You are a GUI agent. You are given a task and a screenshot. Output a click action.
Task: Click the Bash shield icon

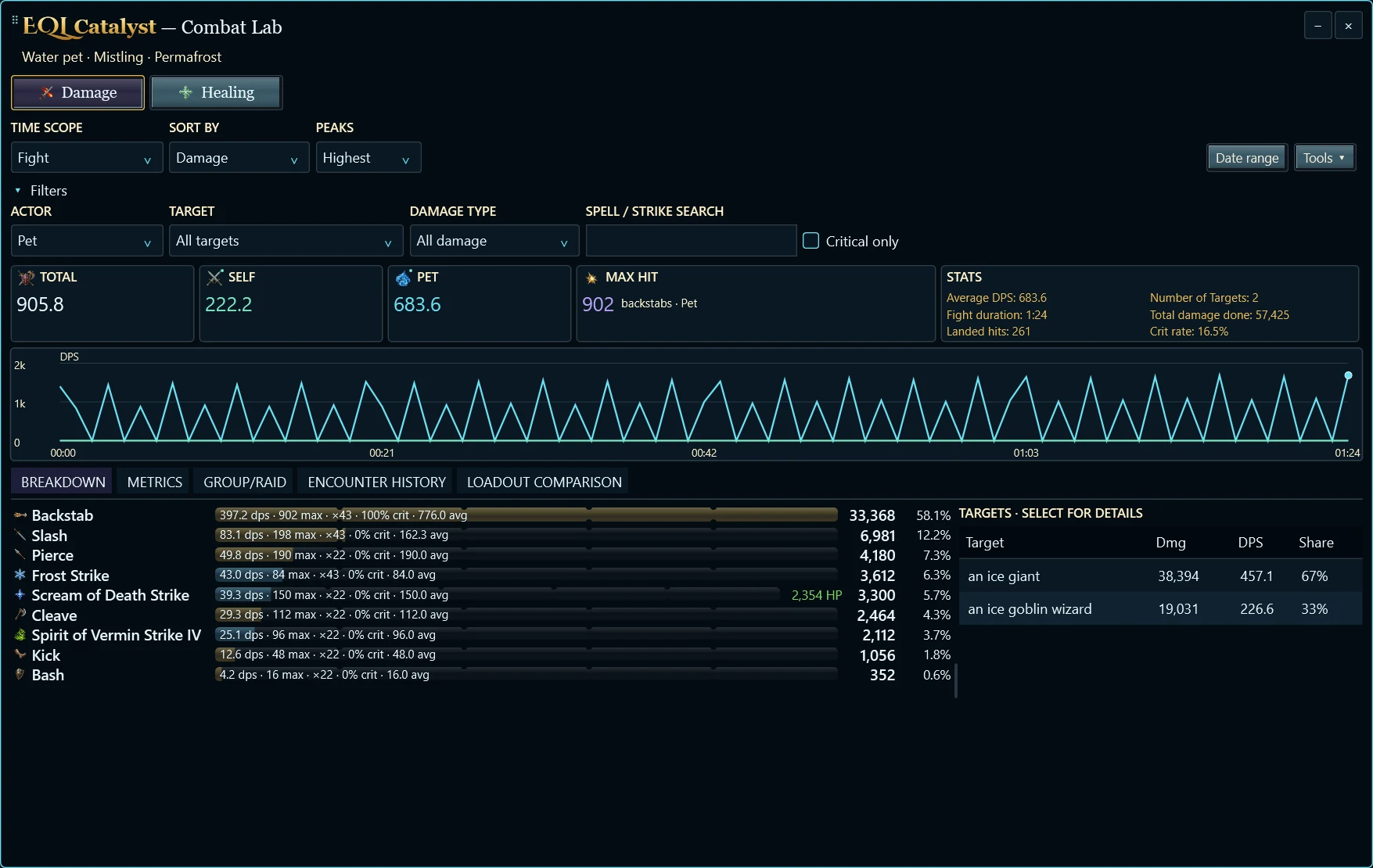point(20,674)
